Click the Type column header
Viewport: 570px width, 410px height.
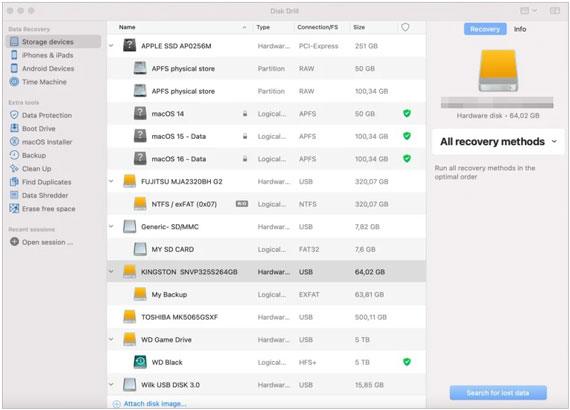263,27
